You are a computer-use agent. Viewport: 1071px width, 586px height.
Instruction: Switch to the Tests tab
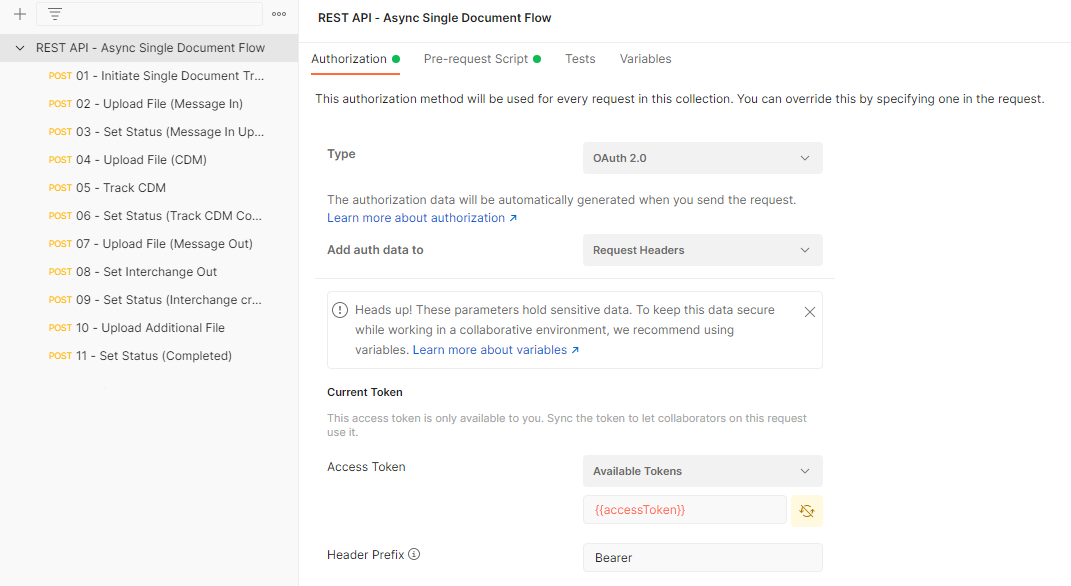580,59
